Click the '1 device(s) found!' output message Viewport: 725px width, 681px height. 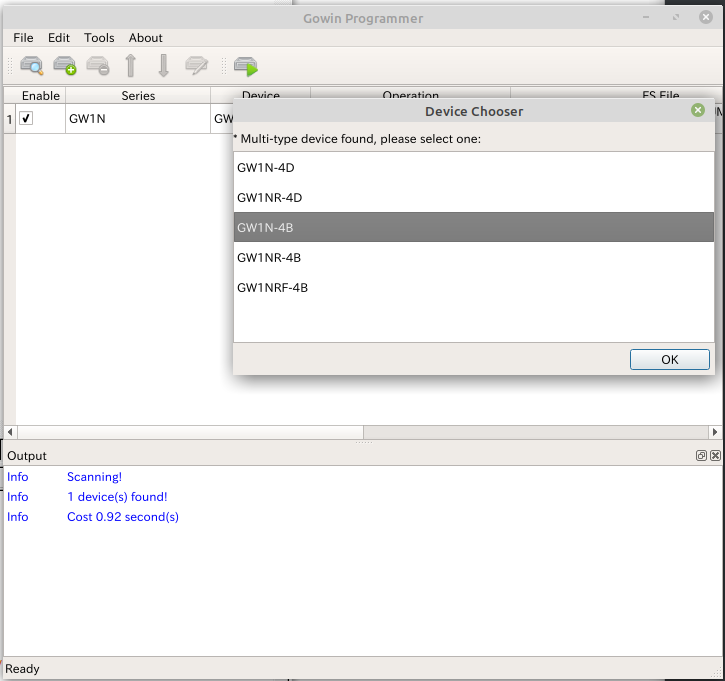point(117,497)
